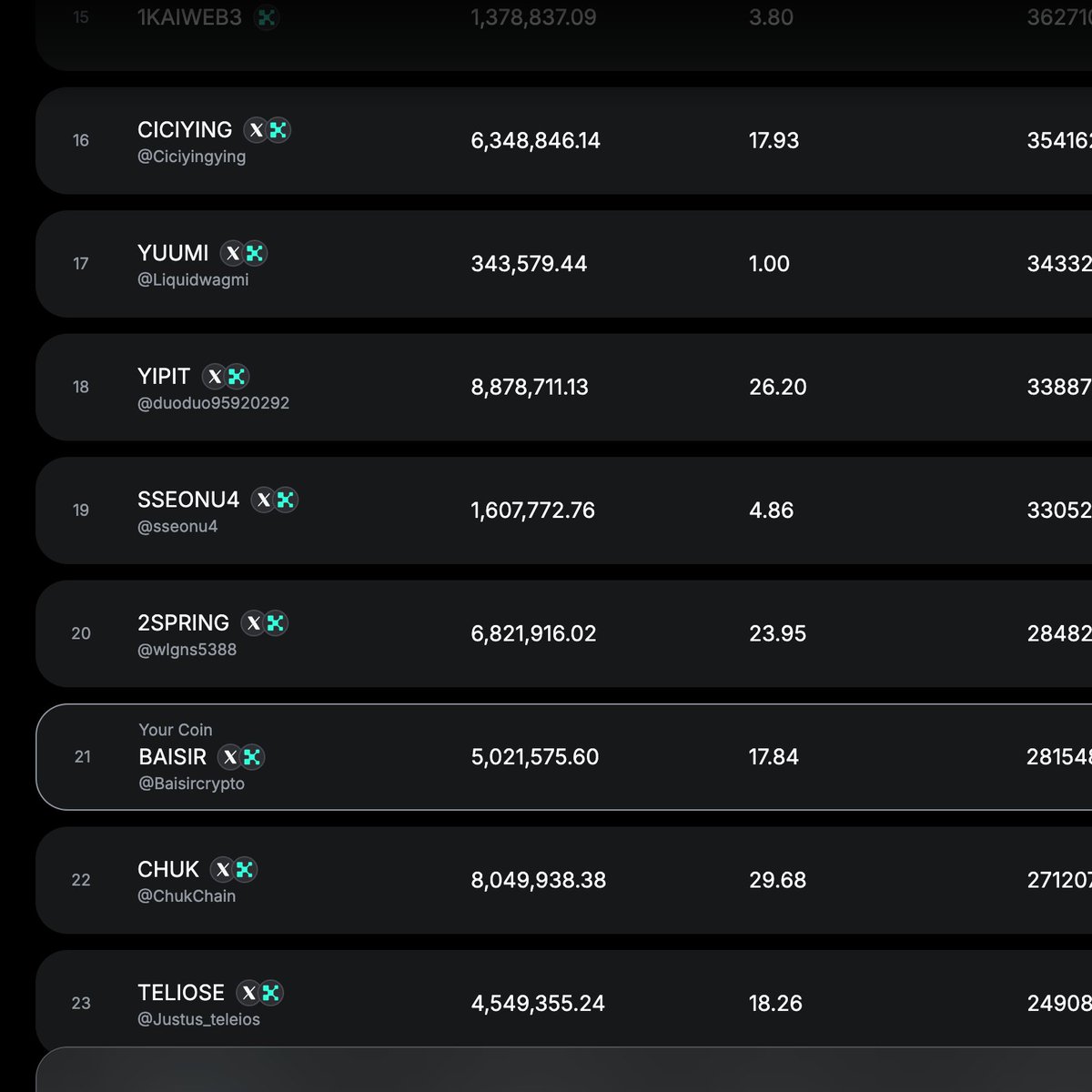Screen dimensions: 1092x1092
Task: Click the TELIOSE coin name
Action: (x=181, y=993)
